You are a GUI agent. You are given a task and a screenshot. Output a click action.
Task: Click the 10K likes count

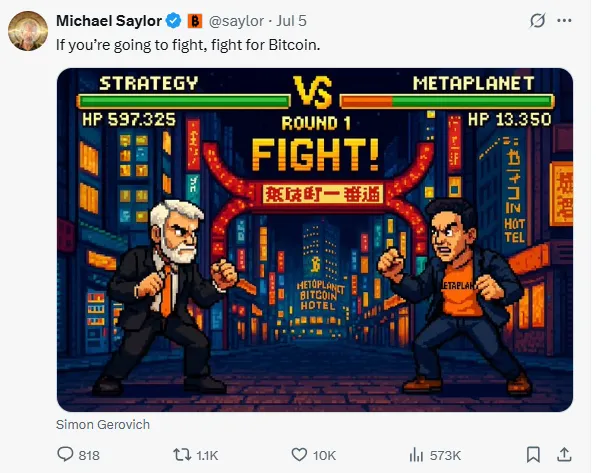pos(324,455)
